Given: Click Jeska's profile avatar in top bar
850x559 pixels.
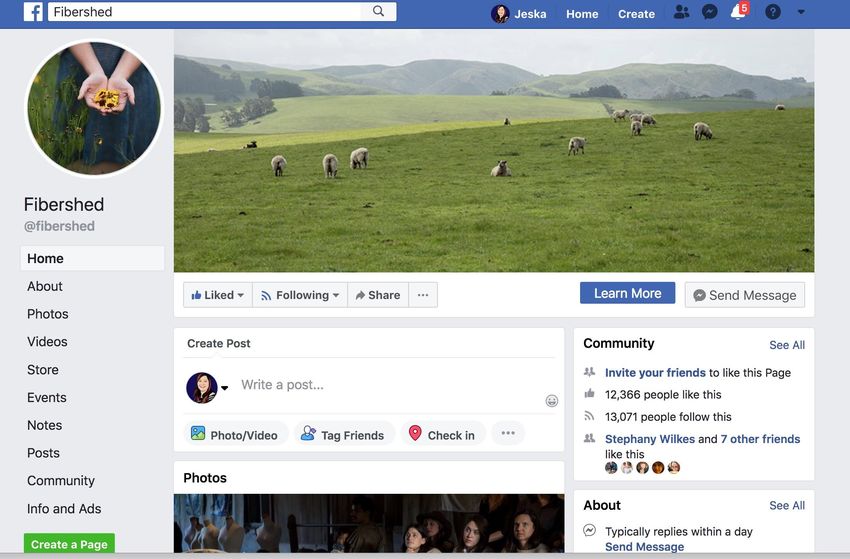Looking at the screenshot, I should click(x=500, y=14).
